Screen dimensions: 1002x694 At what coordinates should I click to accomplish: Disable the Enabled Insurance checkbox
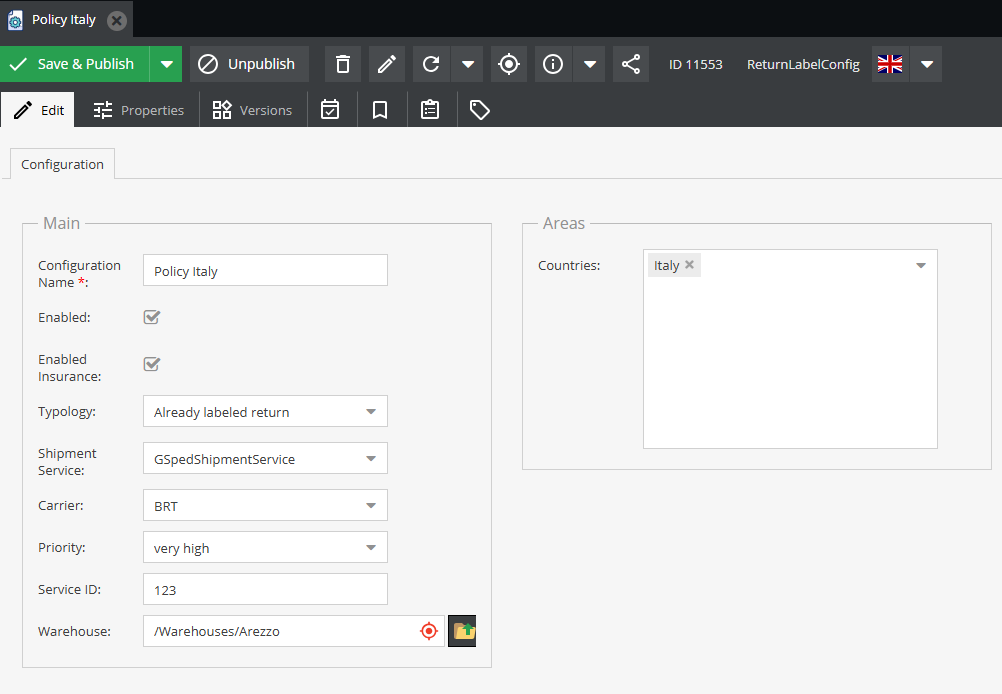pos(151,364)
